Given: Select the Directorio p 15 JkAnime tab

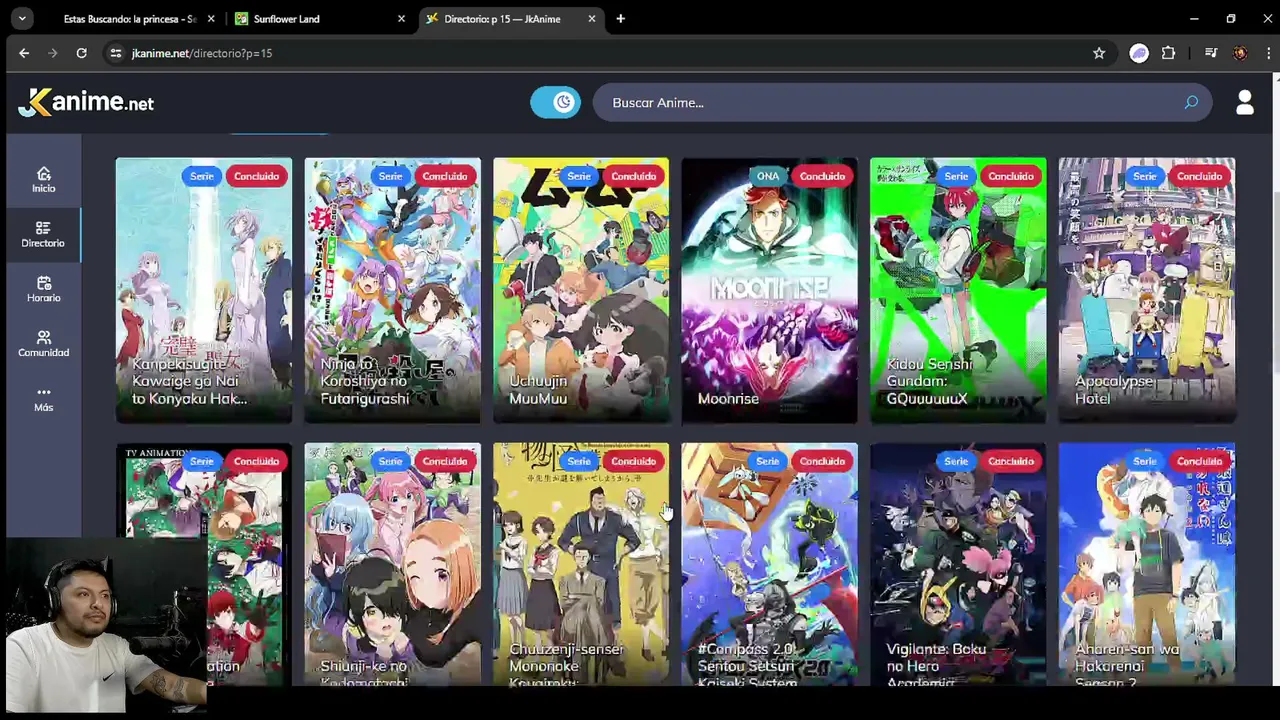Looking at the screenshot, I should point(512,19).
